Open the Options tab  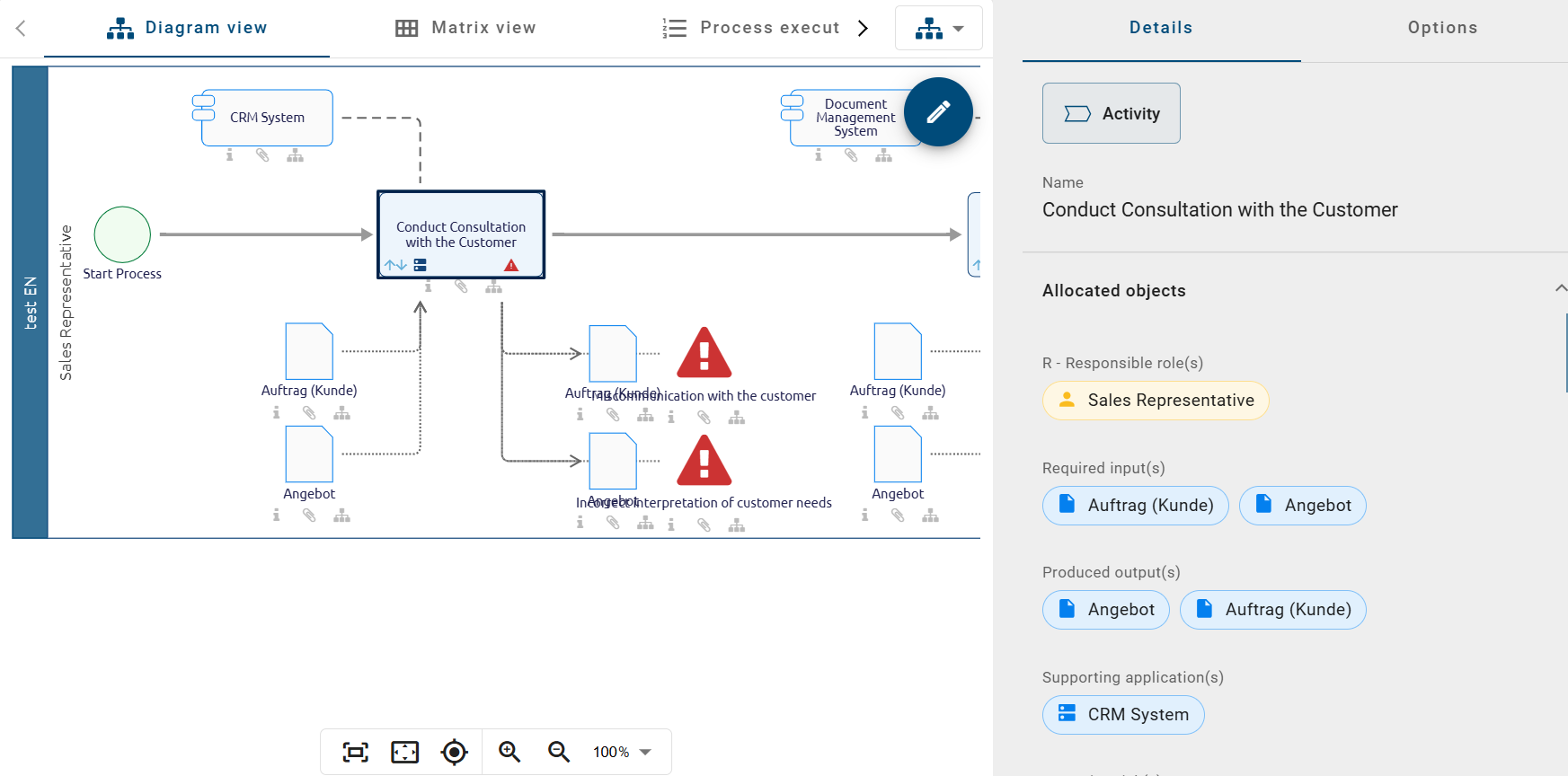point(1442,28)
